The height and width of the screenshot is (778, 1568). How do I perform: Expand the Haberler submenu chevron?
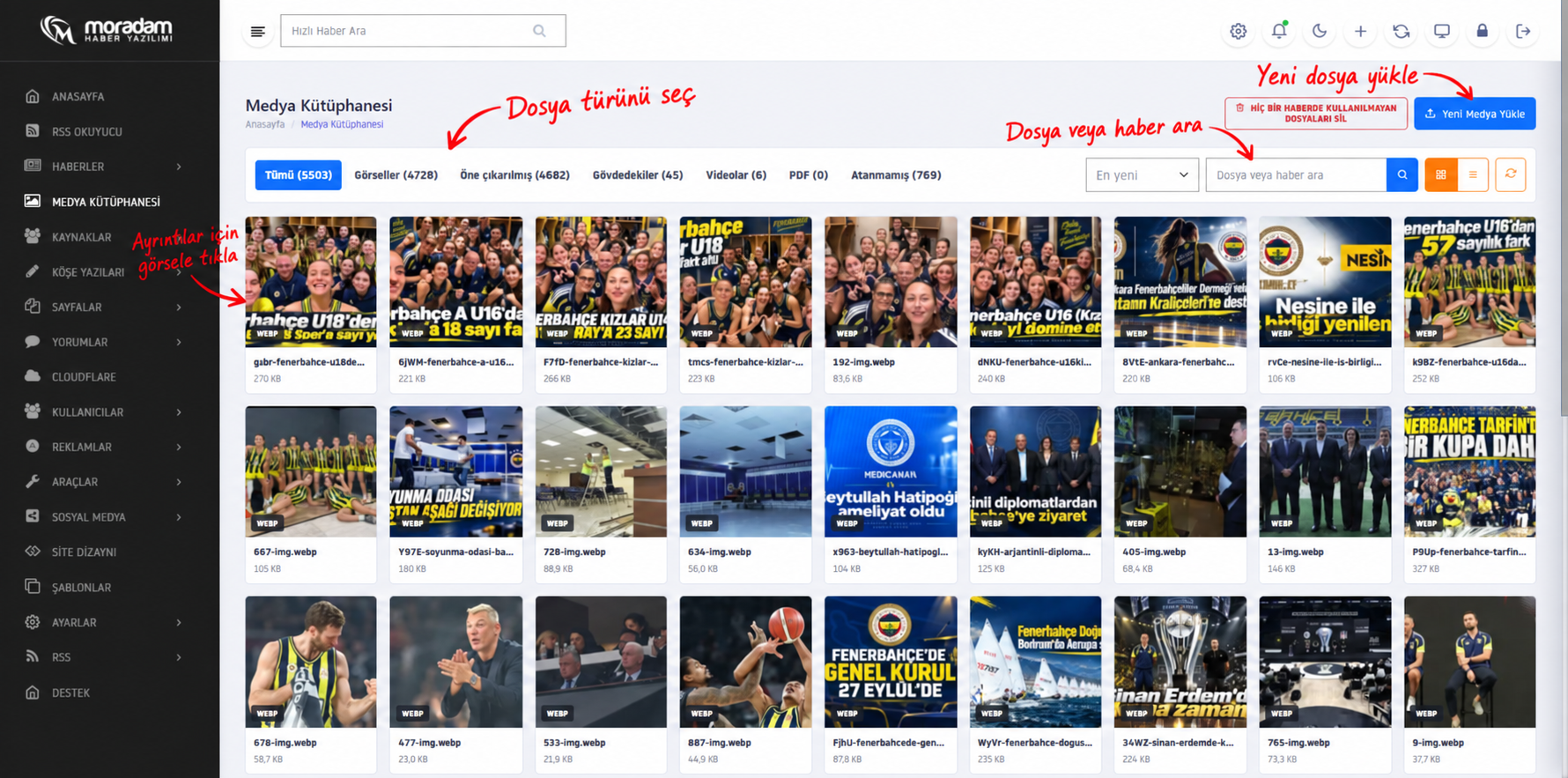[179, 167]
